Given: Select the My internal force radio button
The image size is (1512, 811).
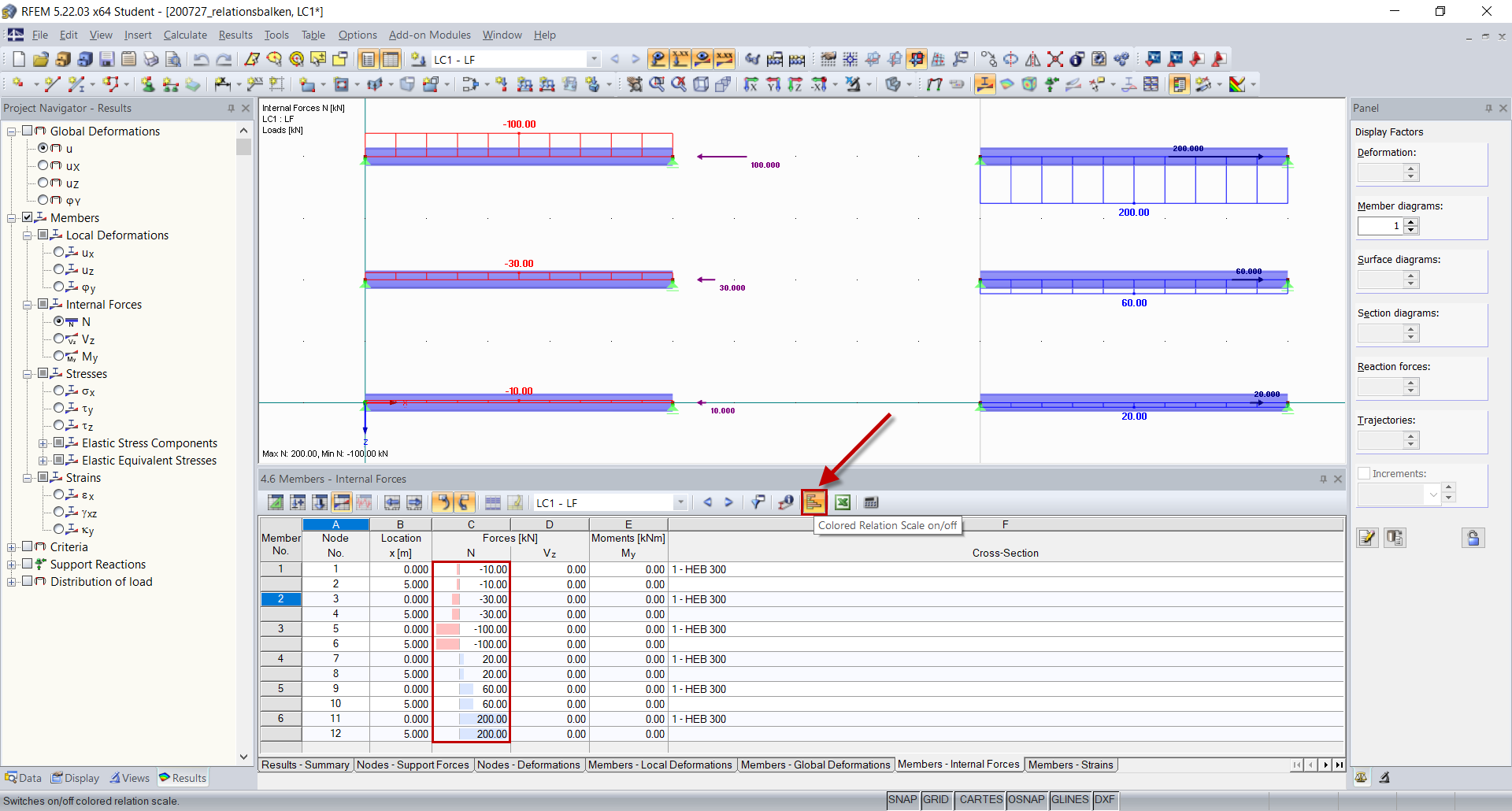Looking at the screenshot, I should 59,356.
